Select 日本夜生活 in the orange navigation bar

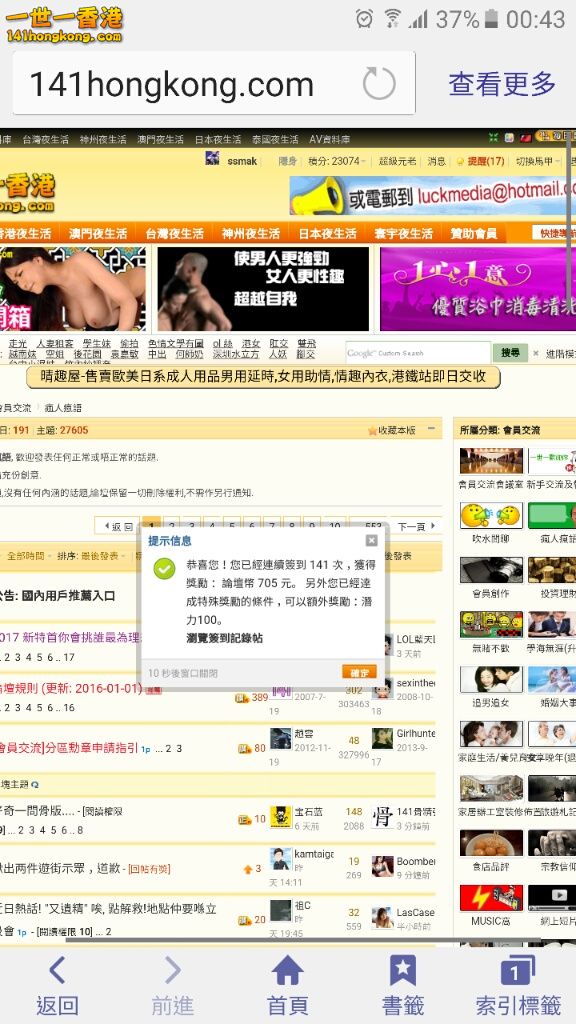327,233
